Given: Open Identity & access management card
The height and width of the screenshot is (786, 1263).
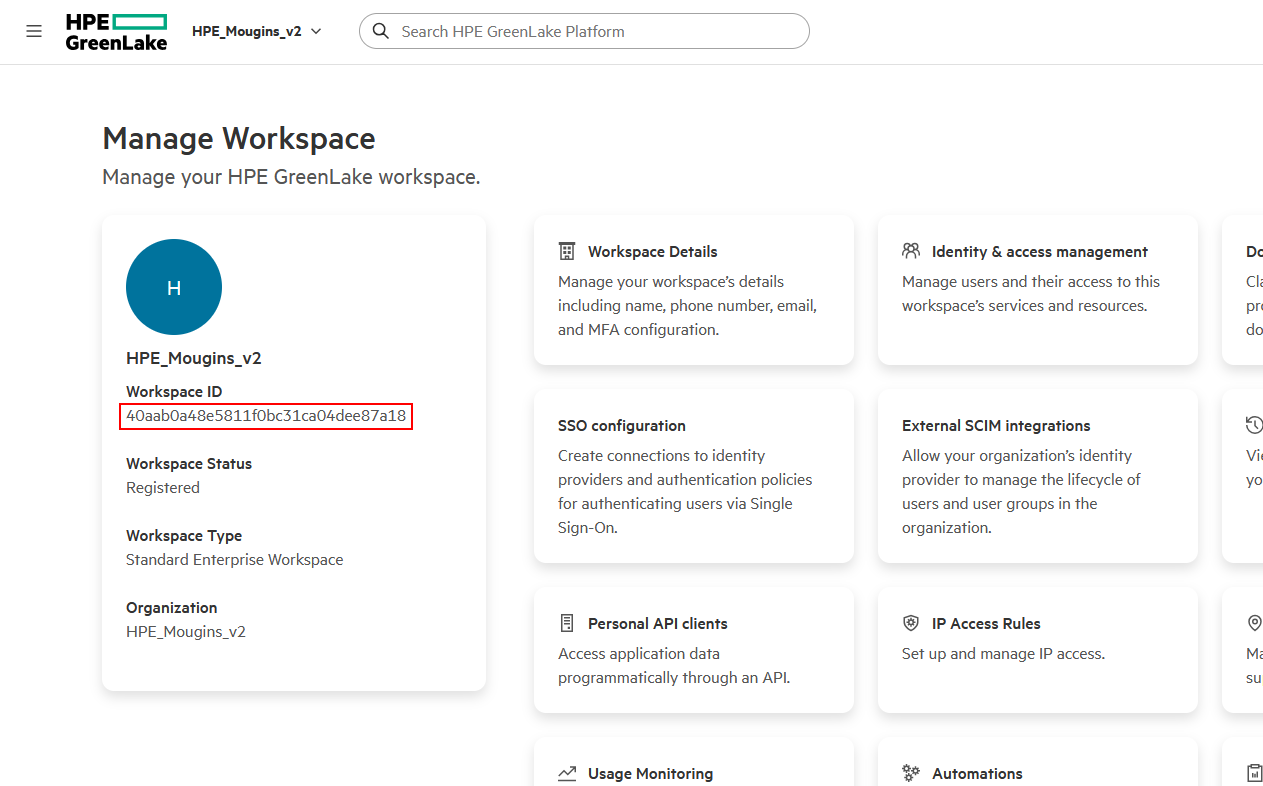Looking at the screenshot, I should click(x=1037, y=290).
